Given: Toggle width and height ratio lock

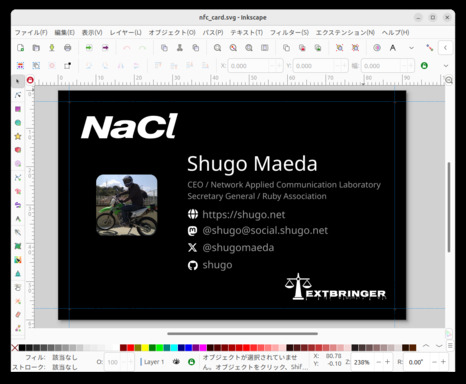Looking at the screenshot, I should pyautogui.click(x=424, y=66).
